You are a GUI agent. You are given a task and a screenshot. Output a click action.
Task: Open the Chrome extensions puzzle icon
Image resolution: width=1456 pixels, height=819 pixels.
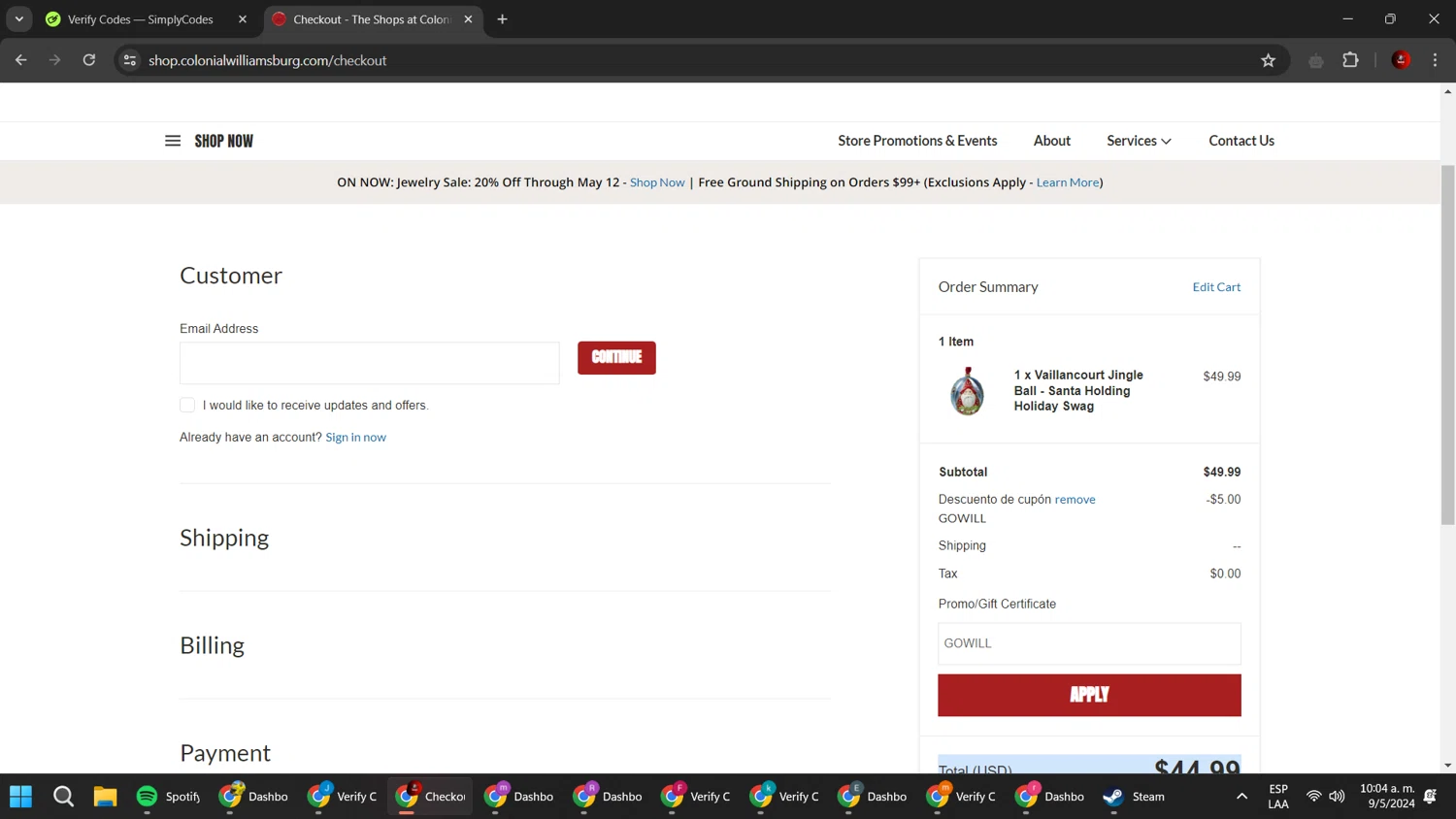[x=1350, y=60]
